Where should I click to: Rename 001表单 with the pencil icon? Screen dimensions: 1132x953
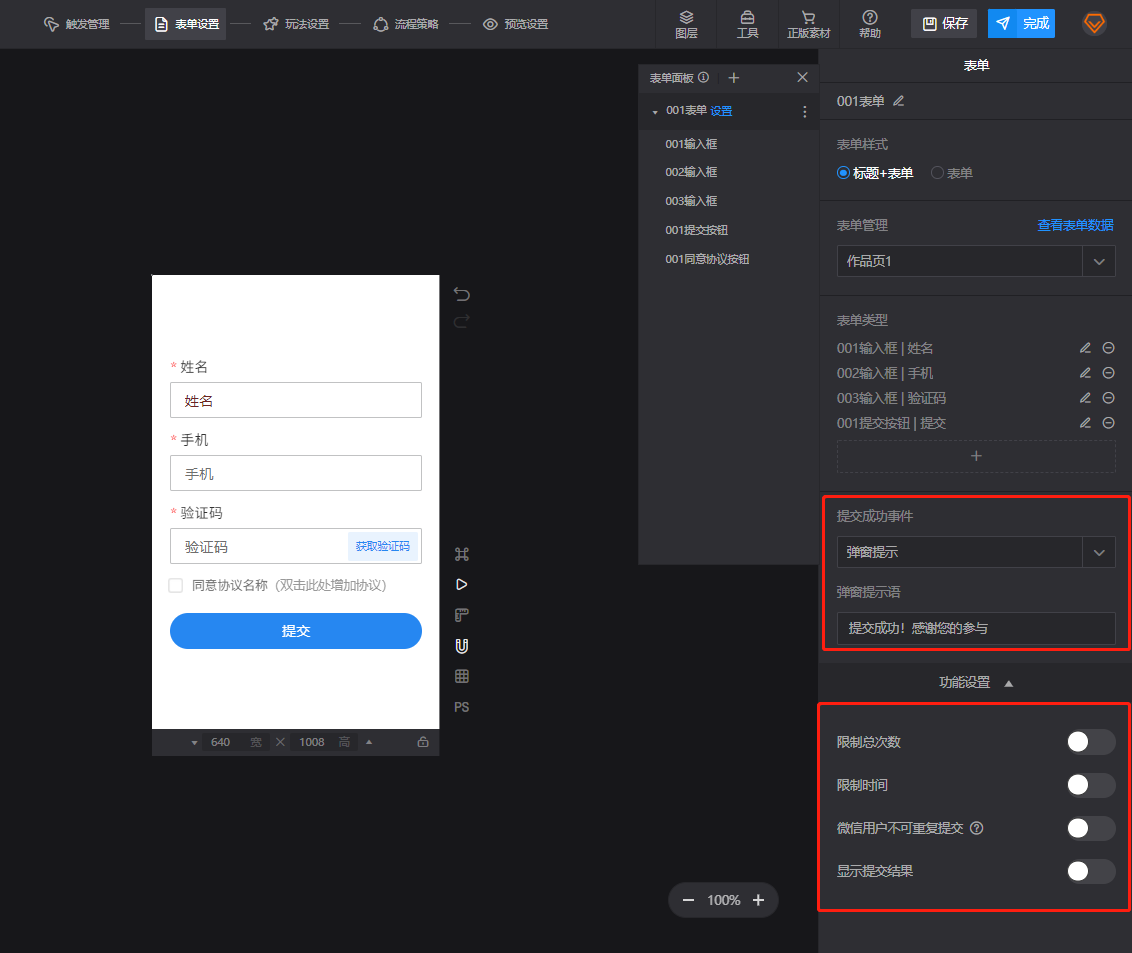[x=899, y=101]
